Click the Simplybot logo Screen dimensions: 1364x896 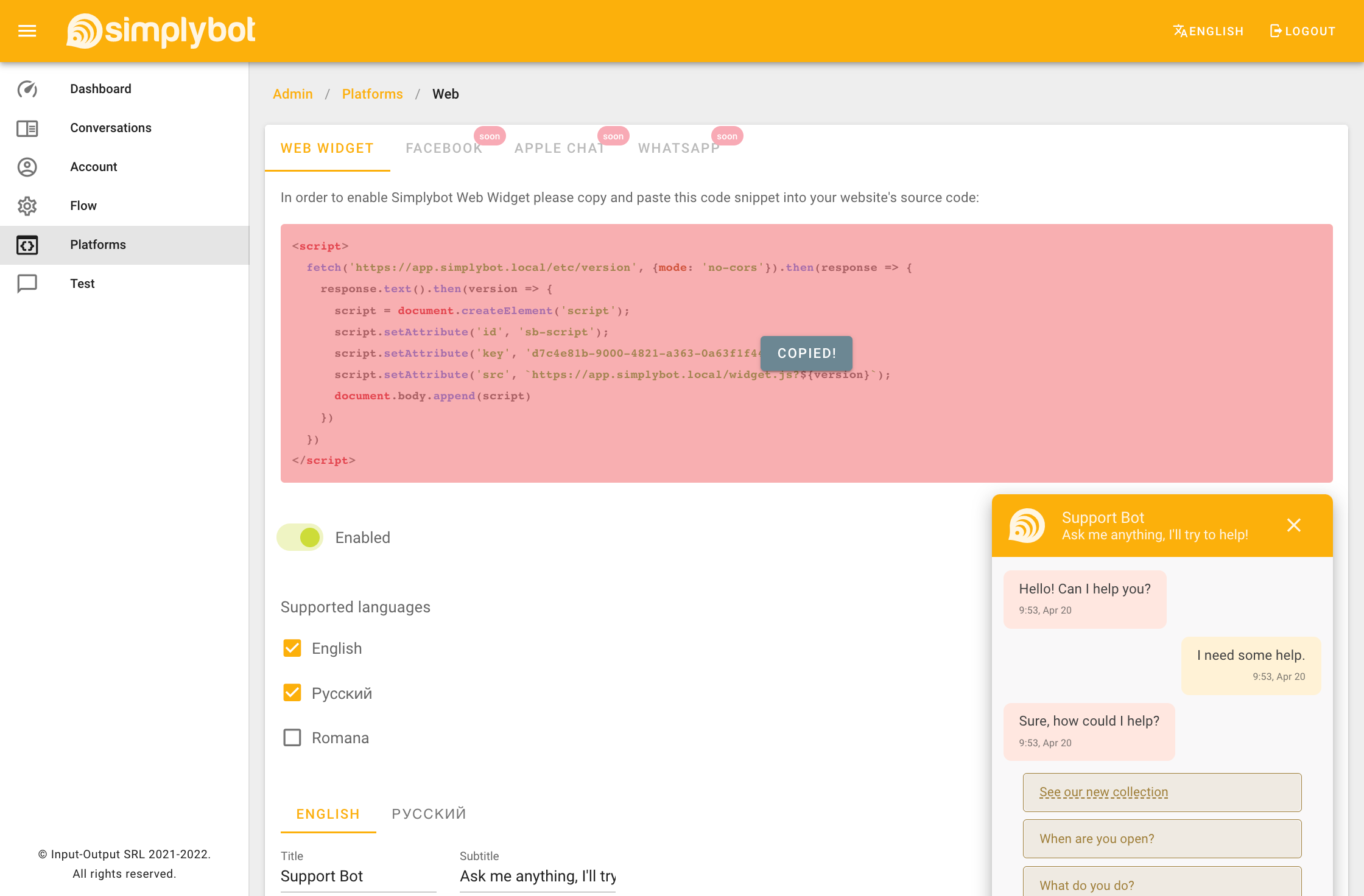point(161,30)
